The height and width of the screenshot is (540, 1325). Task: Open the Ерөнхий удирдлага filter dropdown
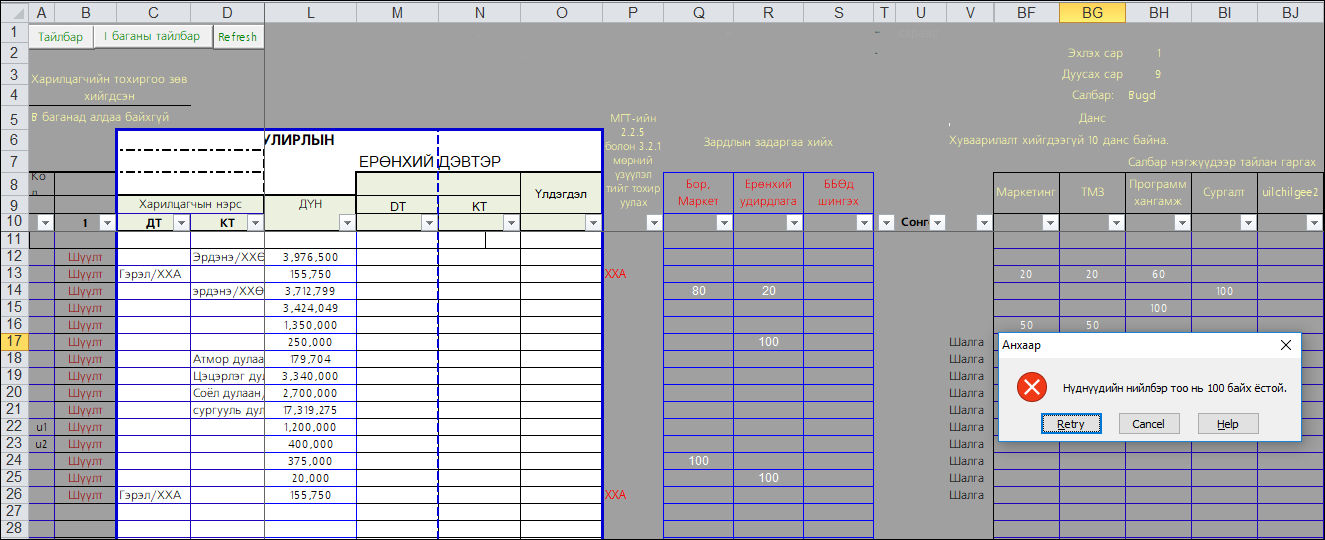[793, 223]
